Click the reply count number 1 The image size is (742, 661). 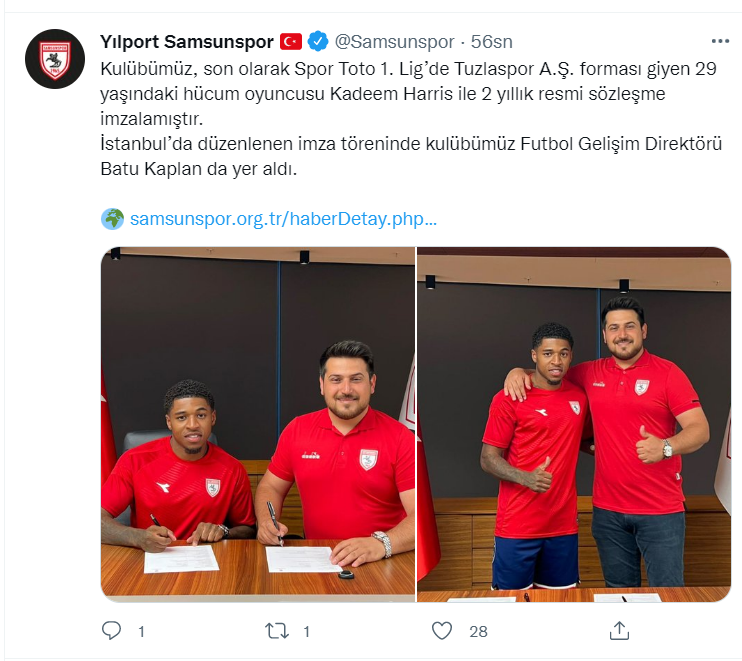141,632
